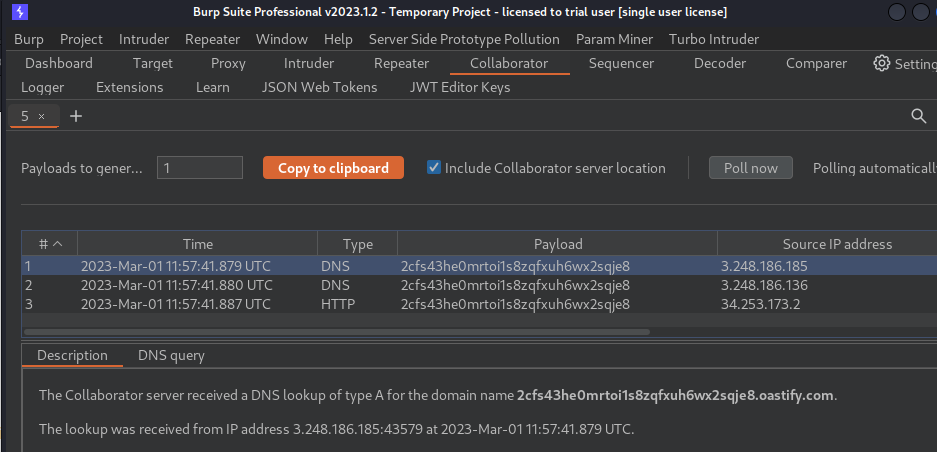The width and height of the screenshot is (937, 452).
Task: Switch to the Repeater tool tab
Action: click(401, 63)
